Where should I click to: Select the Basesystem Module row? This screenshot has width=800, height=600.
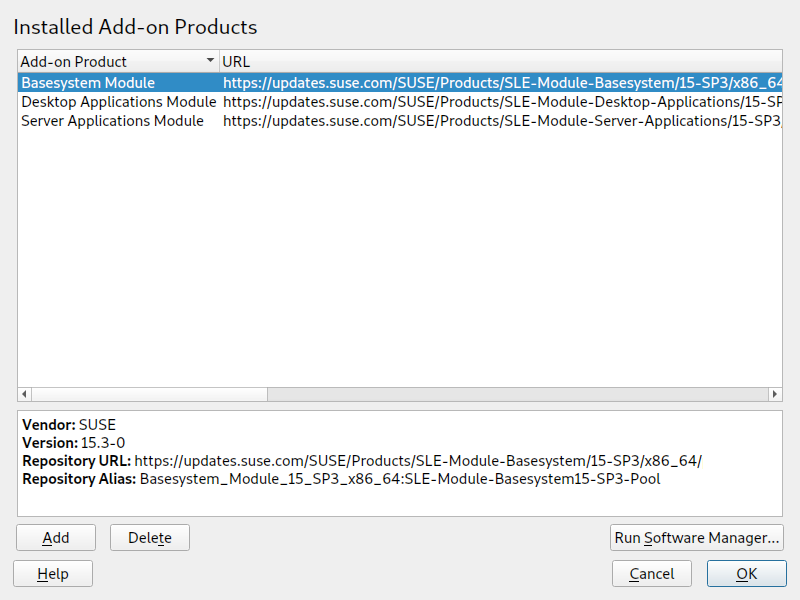click(88, 83)
